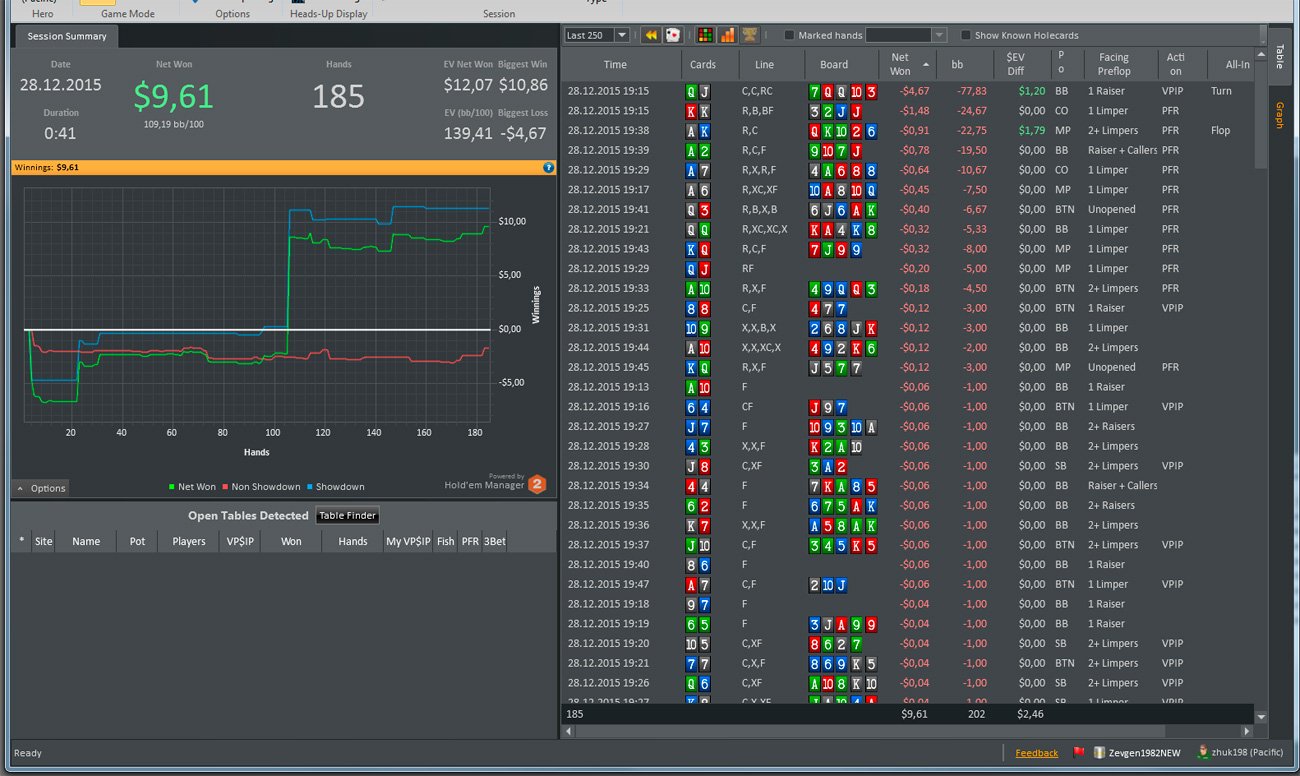Click the Players column header in Open Tables
Viewport: 1300px width, 776px height.
coord(189,541)
